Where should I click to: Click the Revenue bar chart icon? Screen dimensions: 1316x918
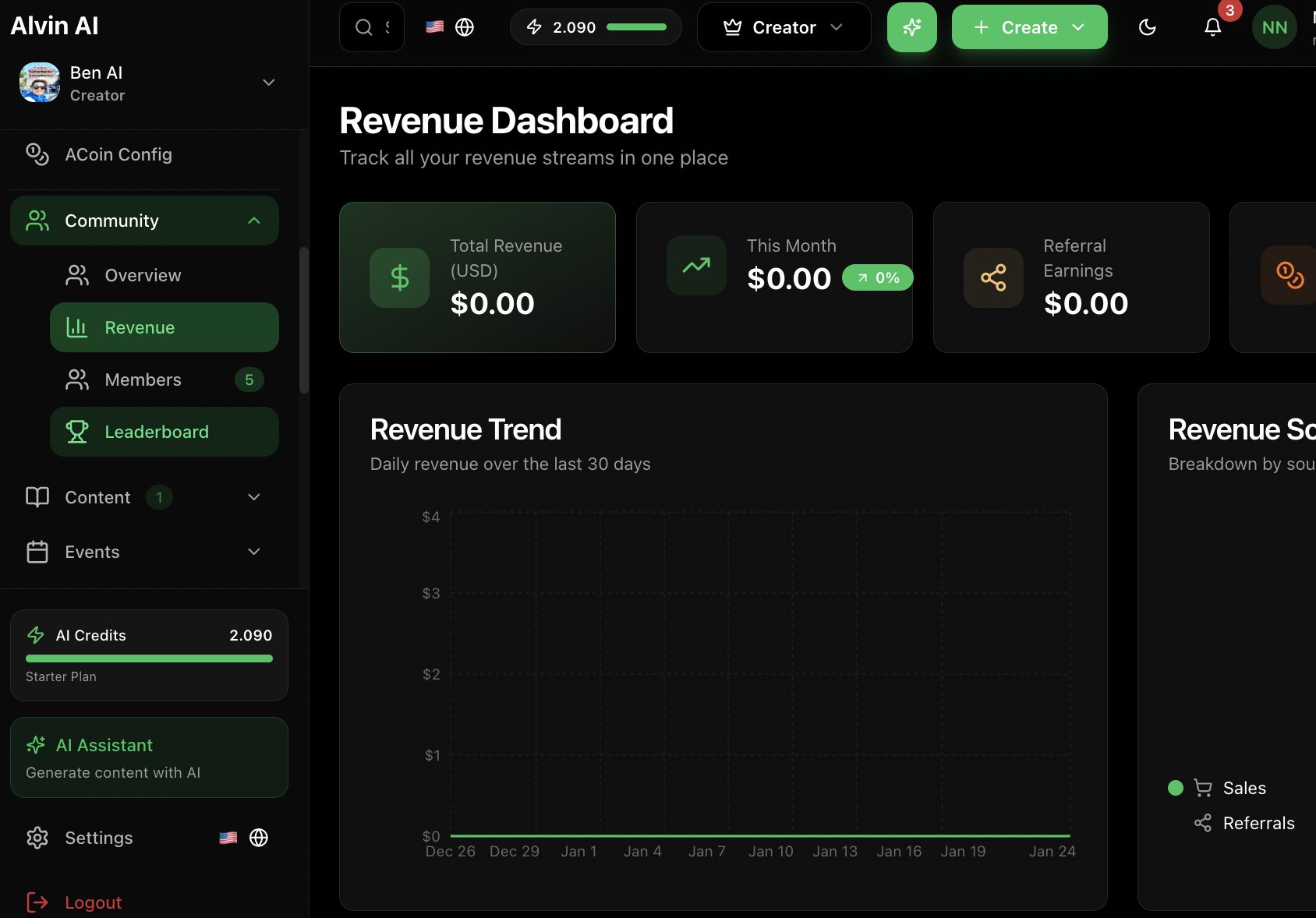(x=77, y=327)
